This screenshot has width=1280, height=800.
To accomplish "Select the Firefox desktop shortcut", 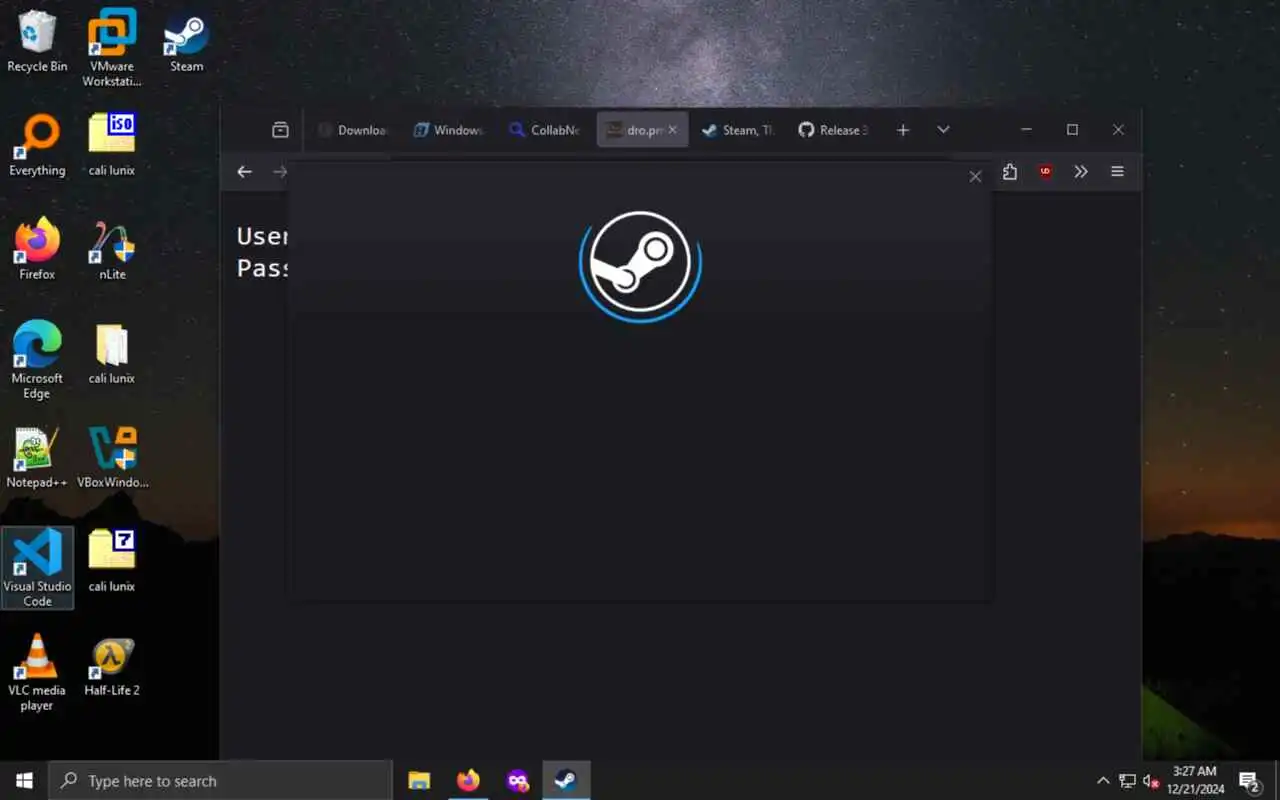I will [x=37, y=249].
